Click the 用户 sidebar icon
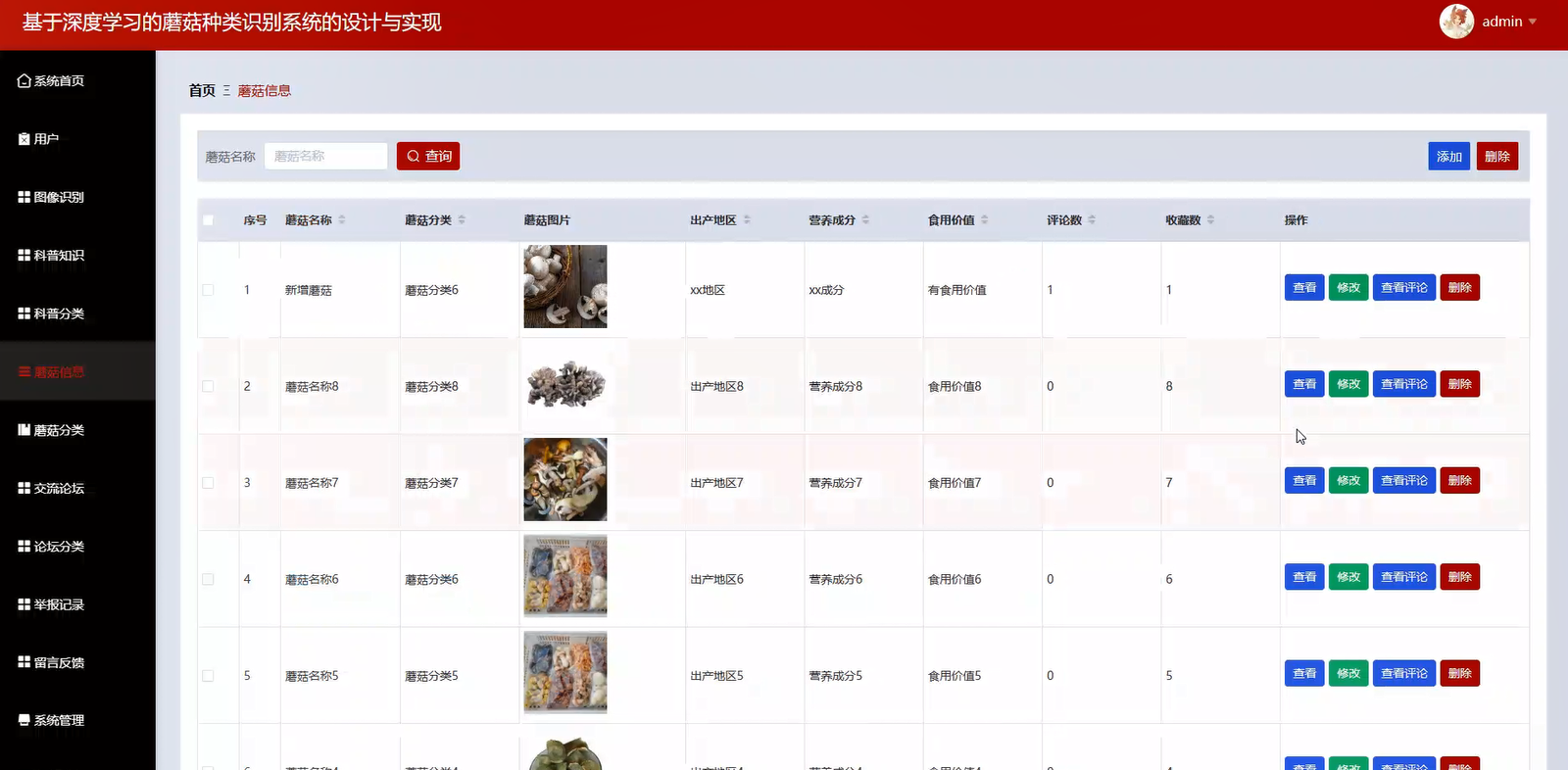 (x=24, y=139)
